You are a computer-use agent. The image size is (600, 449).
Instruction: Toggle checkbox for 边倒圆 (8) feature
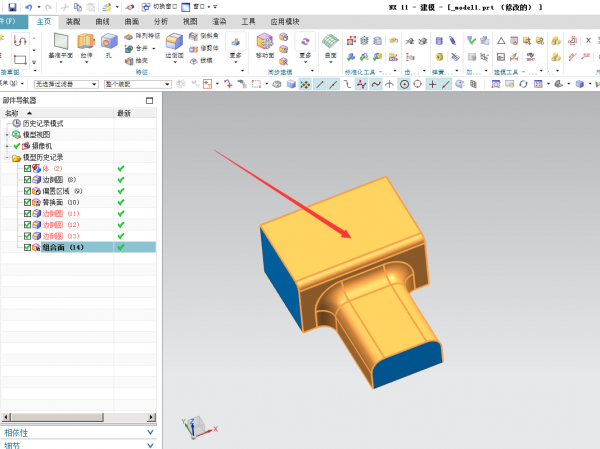27,180
